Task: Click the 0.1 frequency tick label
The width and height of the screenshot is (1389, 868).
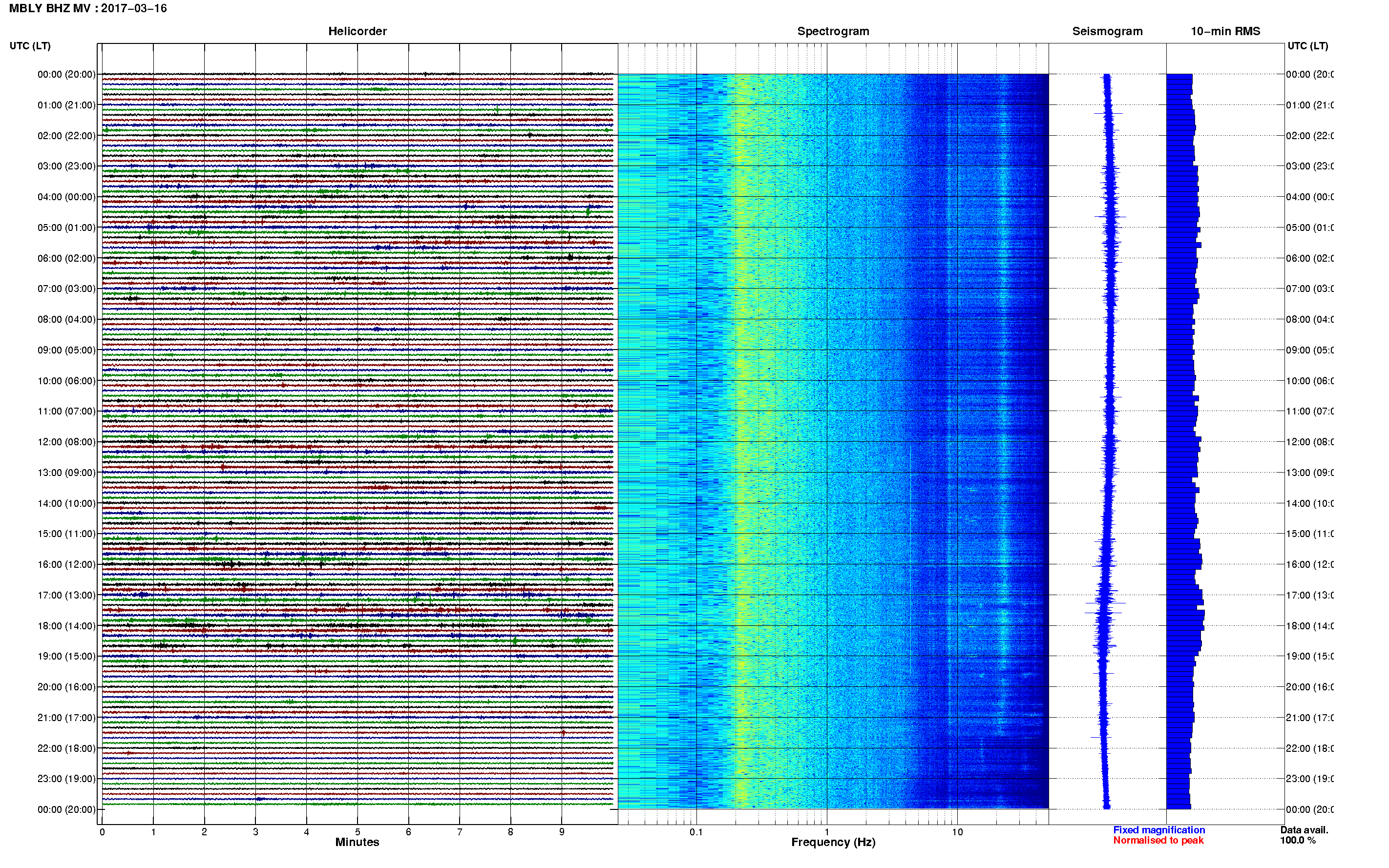Action: pyautogui.click(x=696, y=832)
